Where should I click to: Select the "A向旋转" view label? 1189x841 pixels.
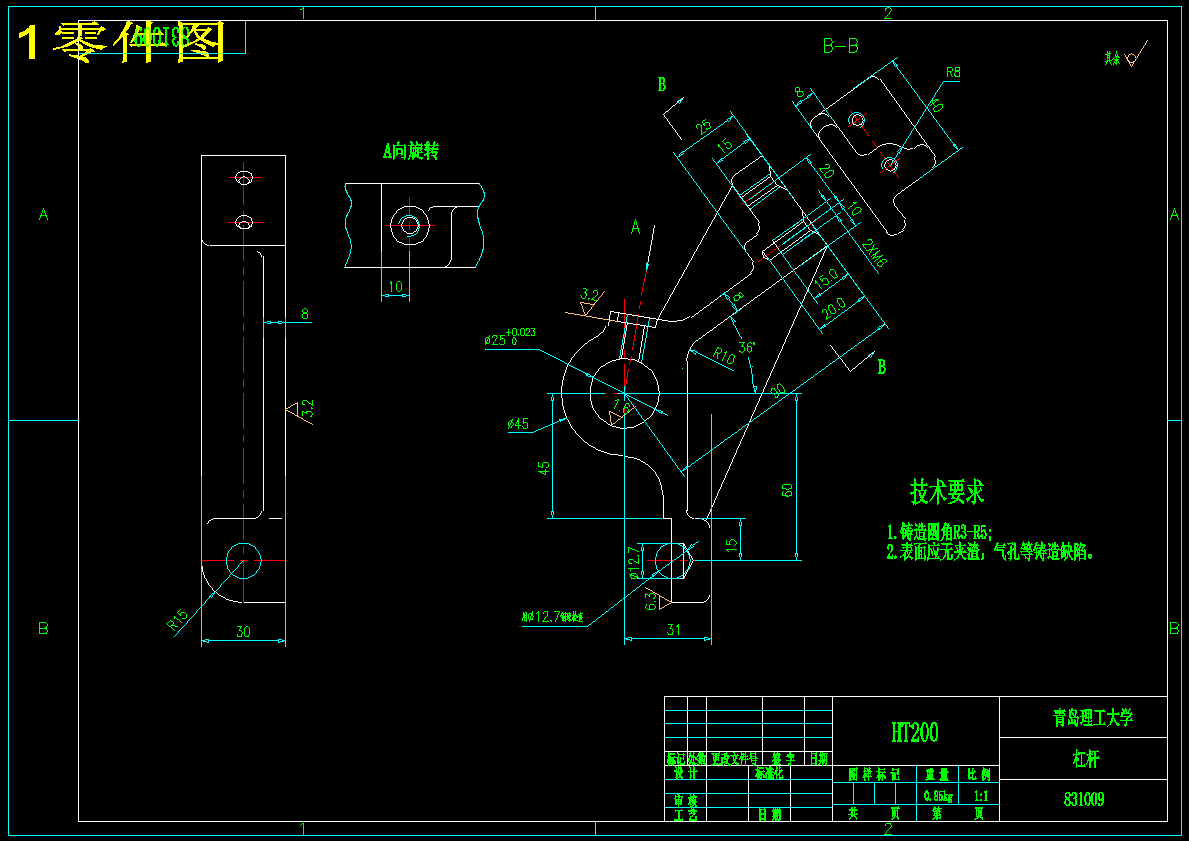[x=410, y=151]
